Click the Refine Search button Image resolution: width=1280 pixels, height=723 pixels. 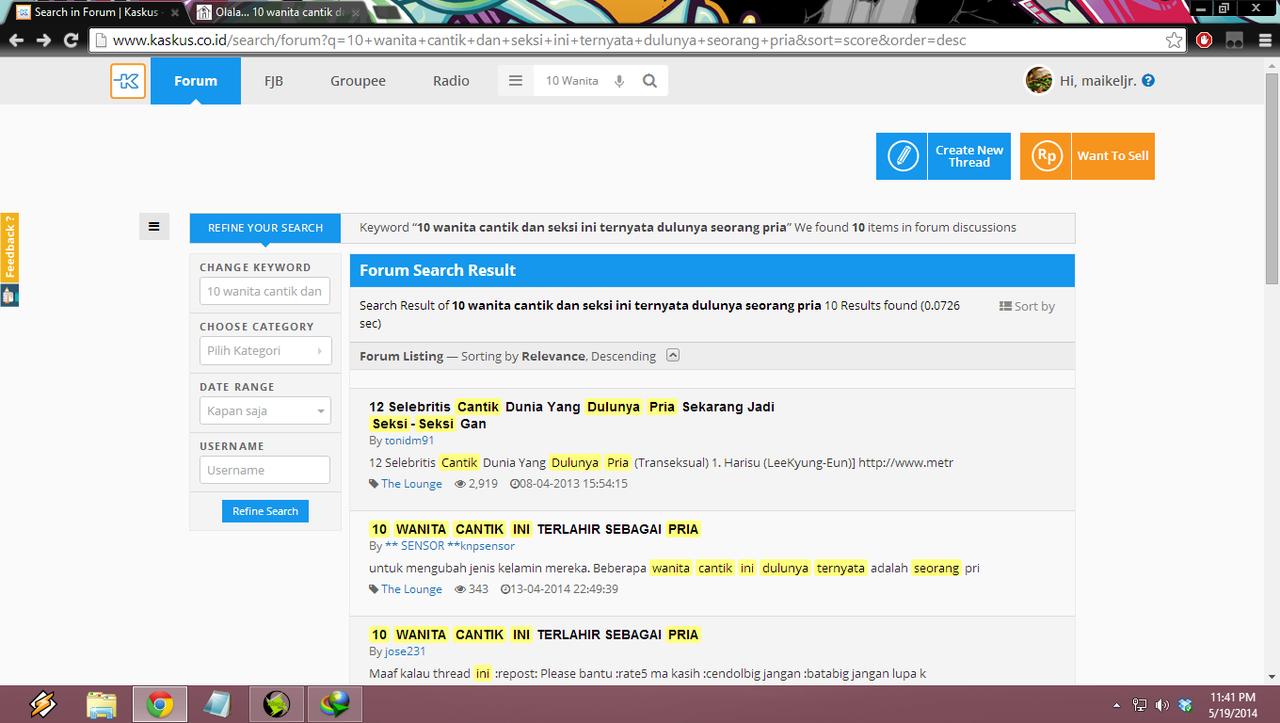pos(265,511)
